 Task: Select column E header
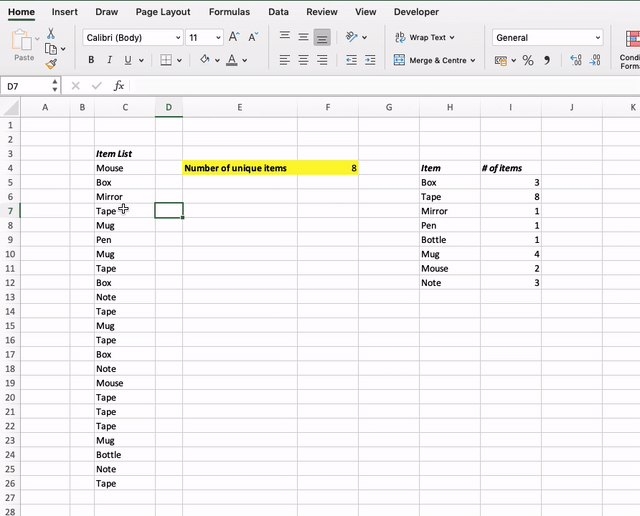(240, 107)
